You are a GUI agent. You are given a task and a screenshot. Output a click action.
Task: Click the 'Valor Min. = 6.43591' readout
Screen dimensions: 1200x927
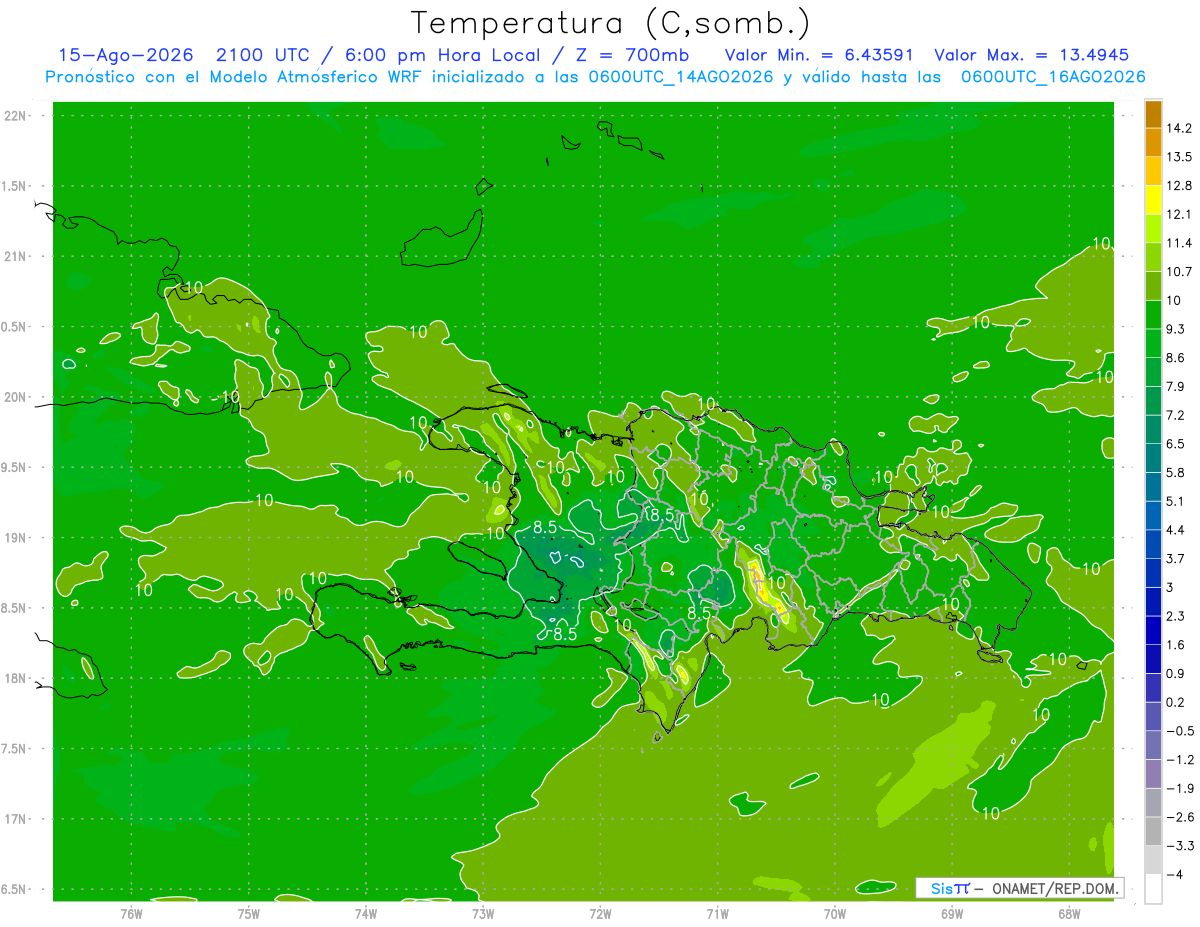820,55
